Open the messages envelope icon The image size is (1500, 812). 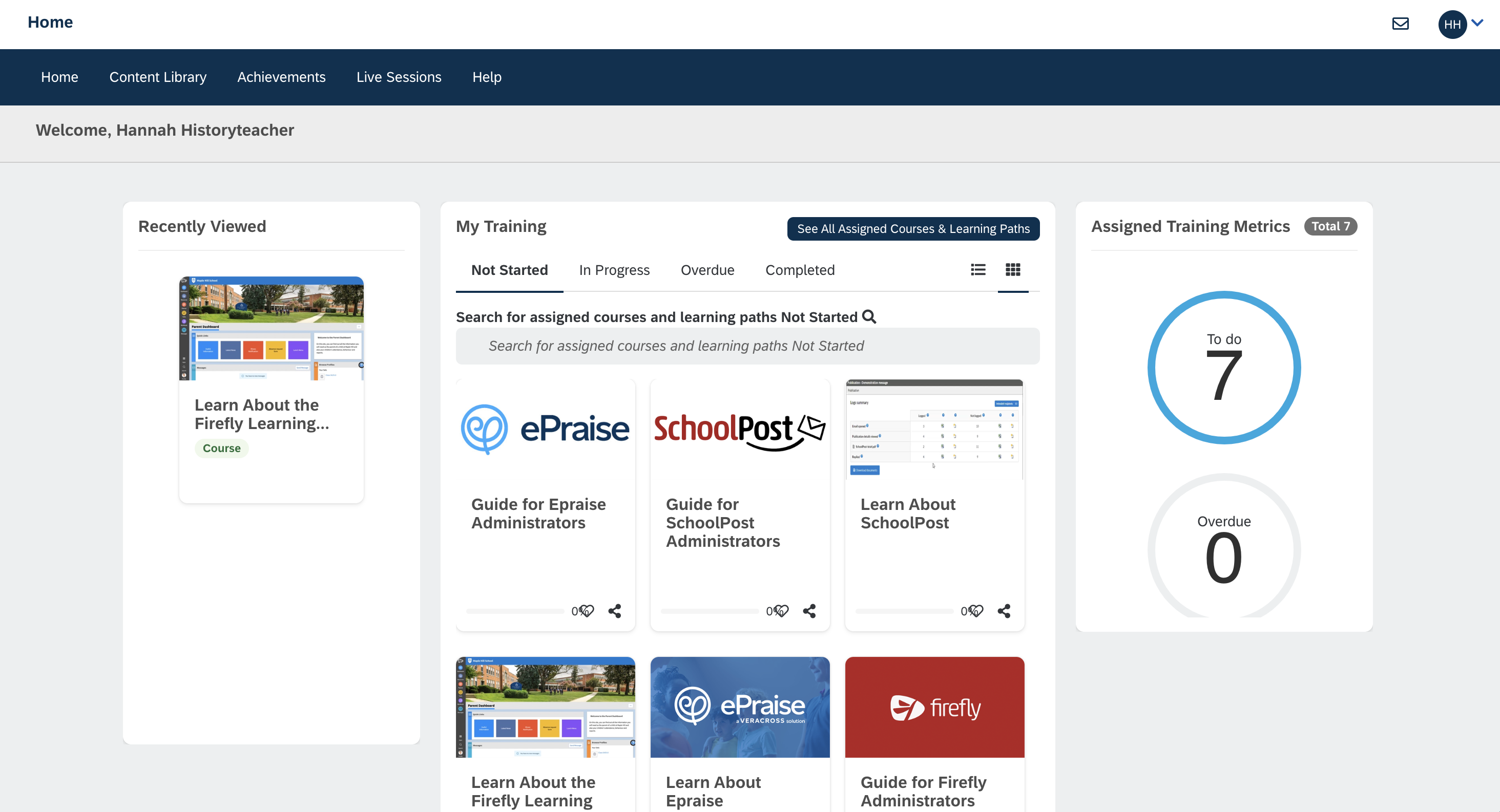1400,23
